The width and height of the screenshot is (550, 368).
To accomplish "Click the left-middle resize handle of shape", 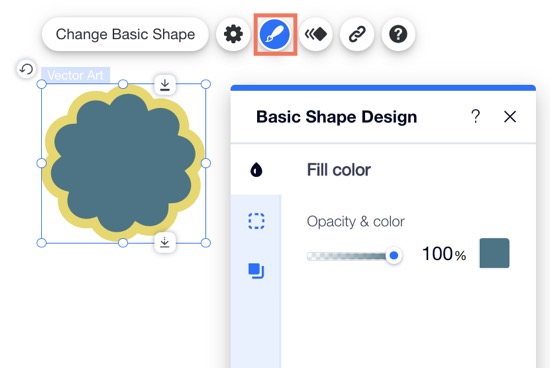I will 41,163.
